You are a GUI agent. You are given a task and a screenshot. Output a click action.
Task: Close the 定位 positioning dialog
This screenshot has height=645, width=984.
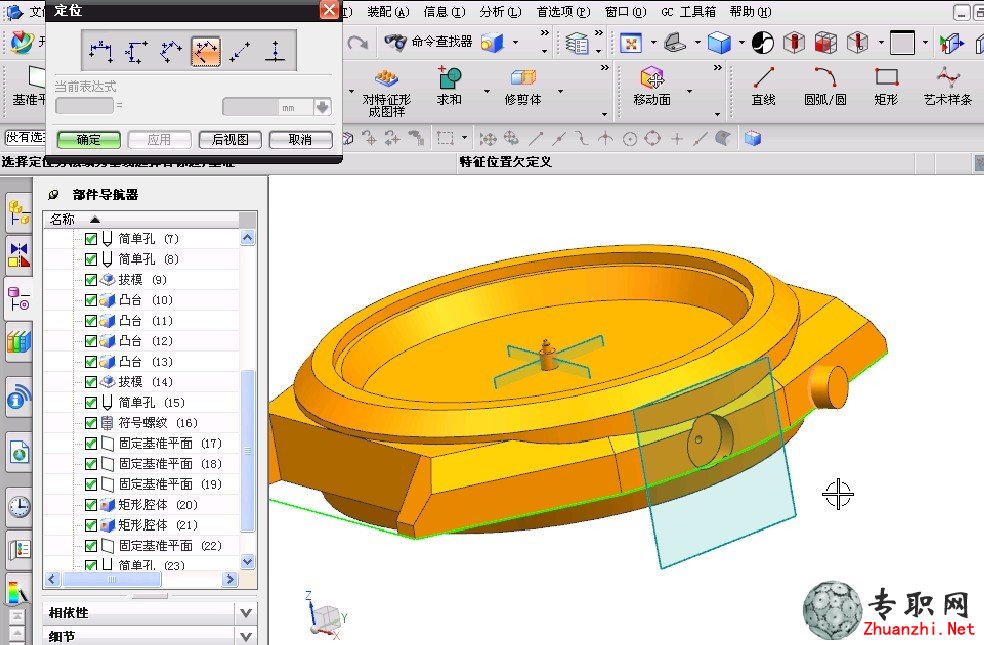[329, 9]
